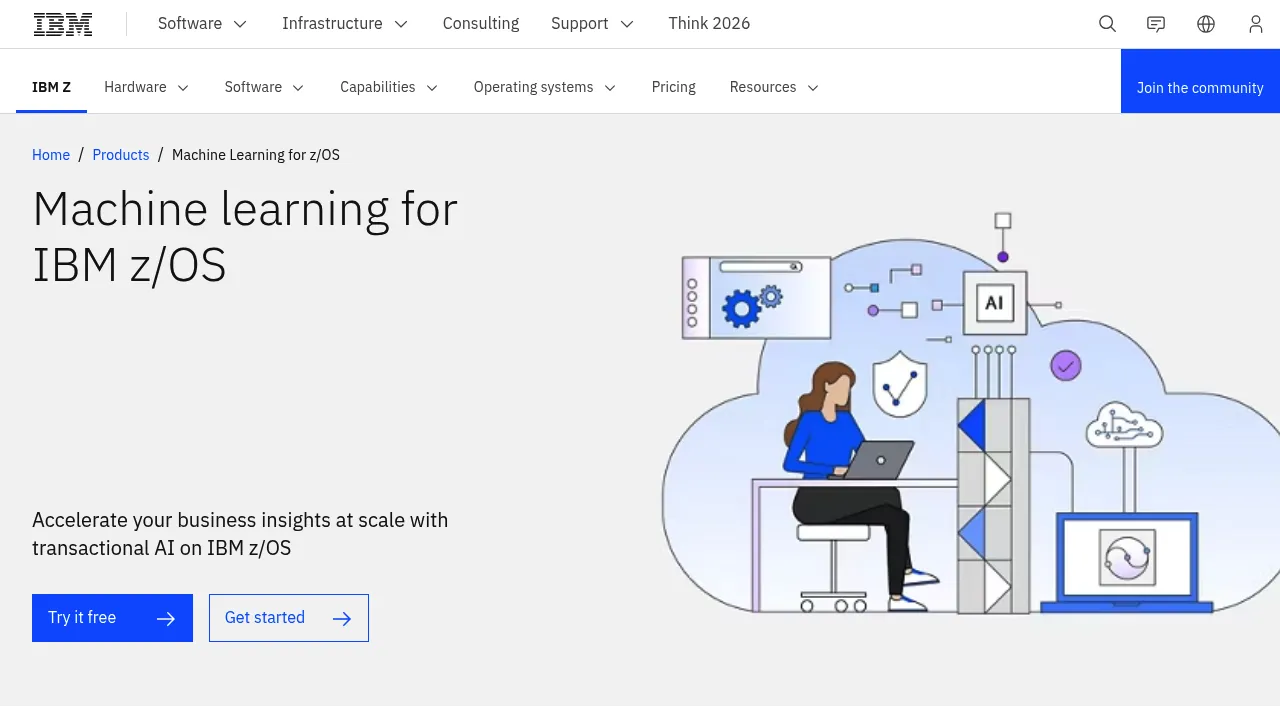The width and height of the screenshot is (1280, 720).
Task: Open the Think 2026 menu item
Action: click(709, 24)
